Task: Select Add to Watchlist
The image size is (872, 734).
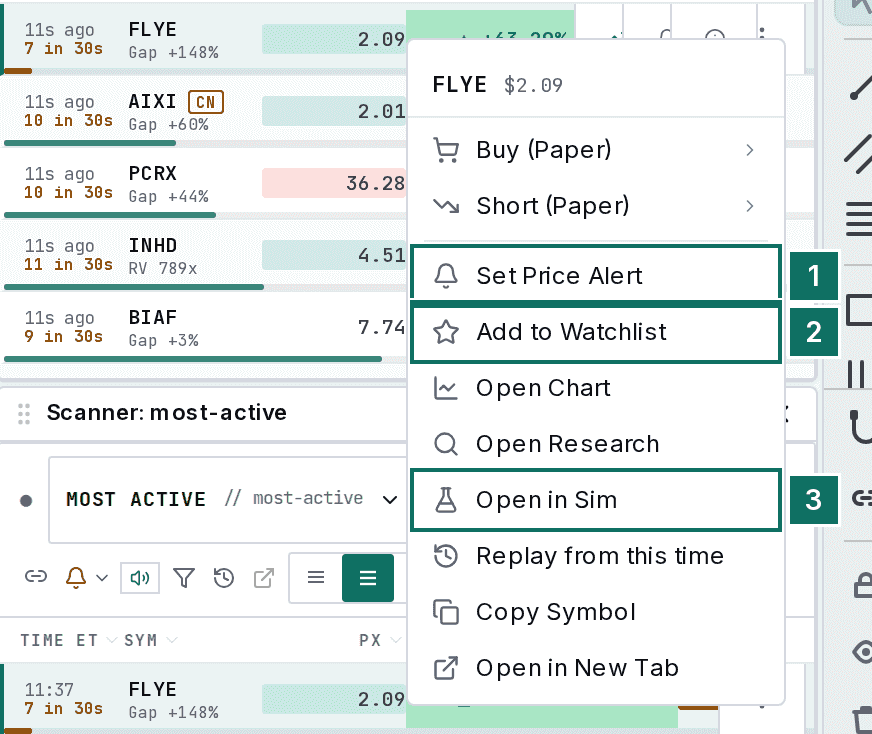Action: (596, 332)
